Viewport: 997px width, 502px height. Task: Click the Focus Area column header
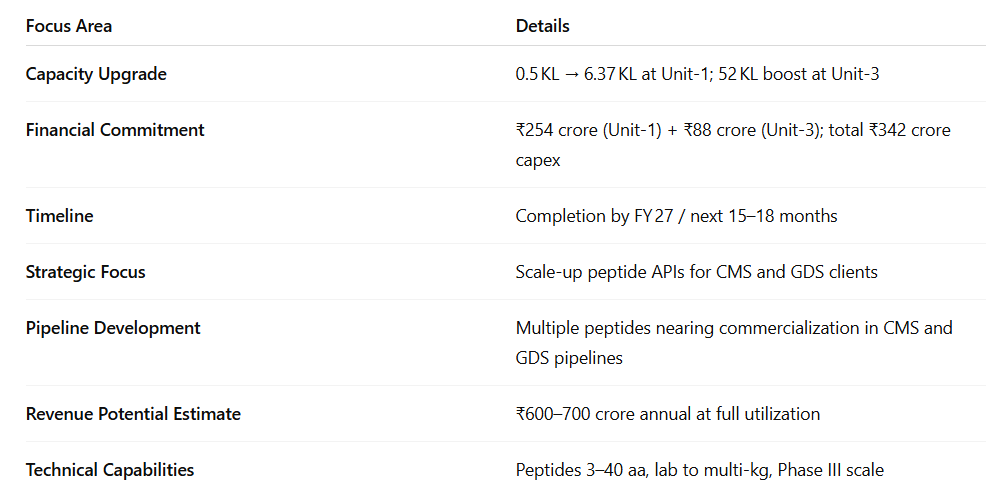(69, 26)
